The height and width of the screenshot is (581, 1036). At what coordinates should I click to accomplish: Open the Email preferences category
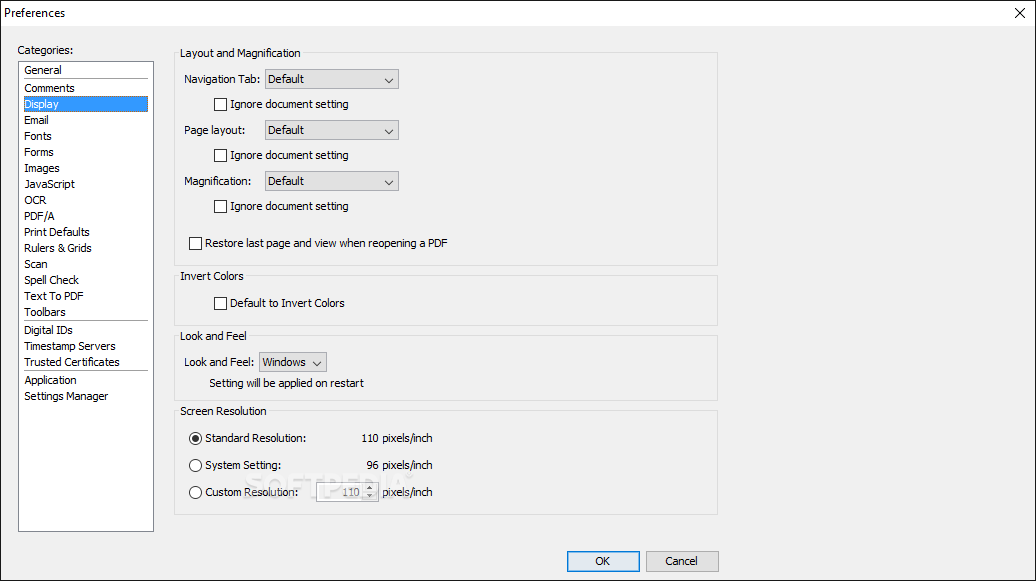click(x=36, y=120)
